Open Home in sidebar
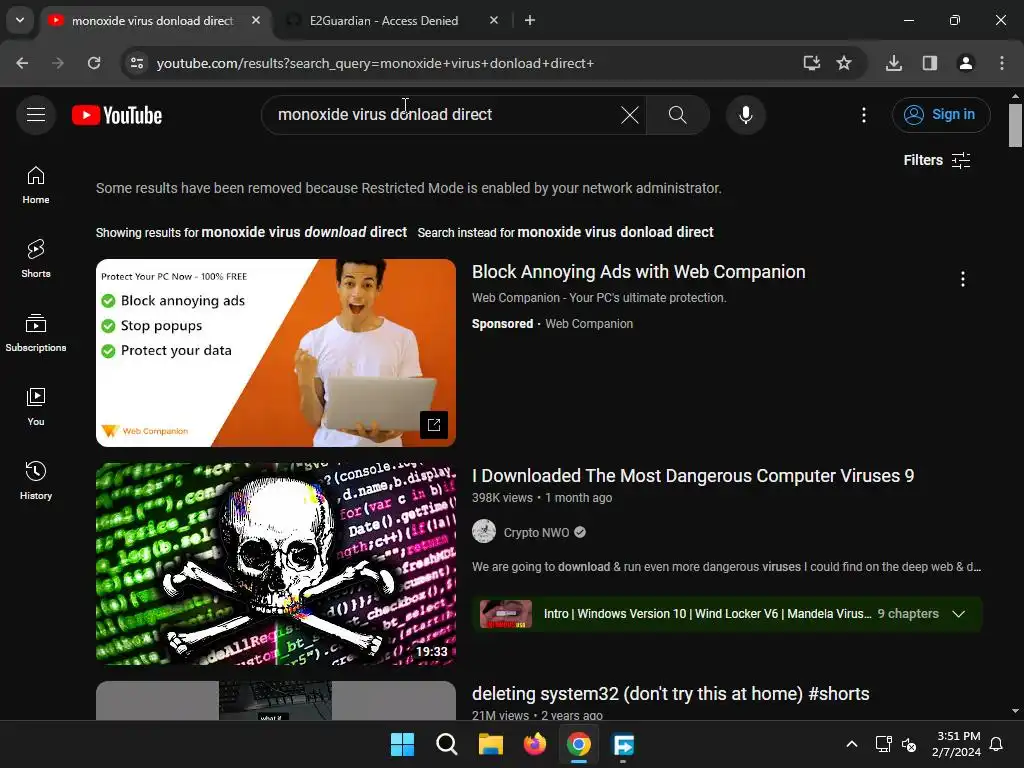The width and height of the screenshot is (1024, 768). (36, 185)
